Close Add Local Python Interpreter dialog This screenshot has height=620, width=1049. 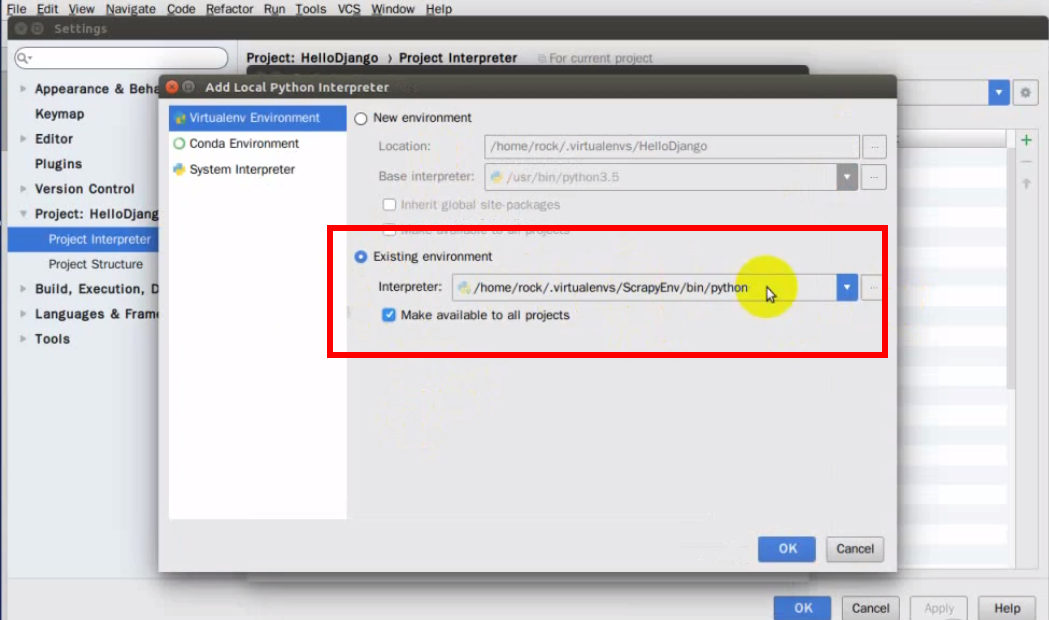172,87
